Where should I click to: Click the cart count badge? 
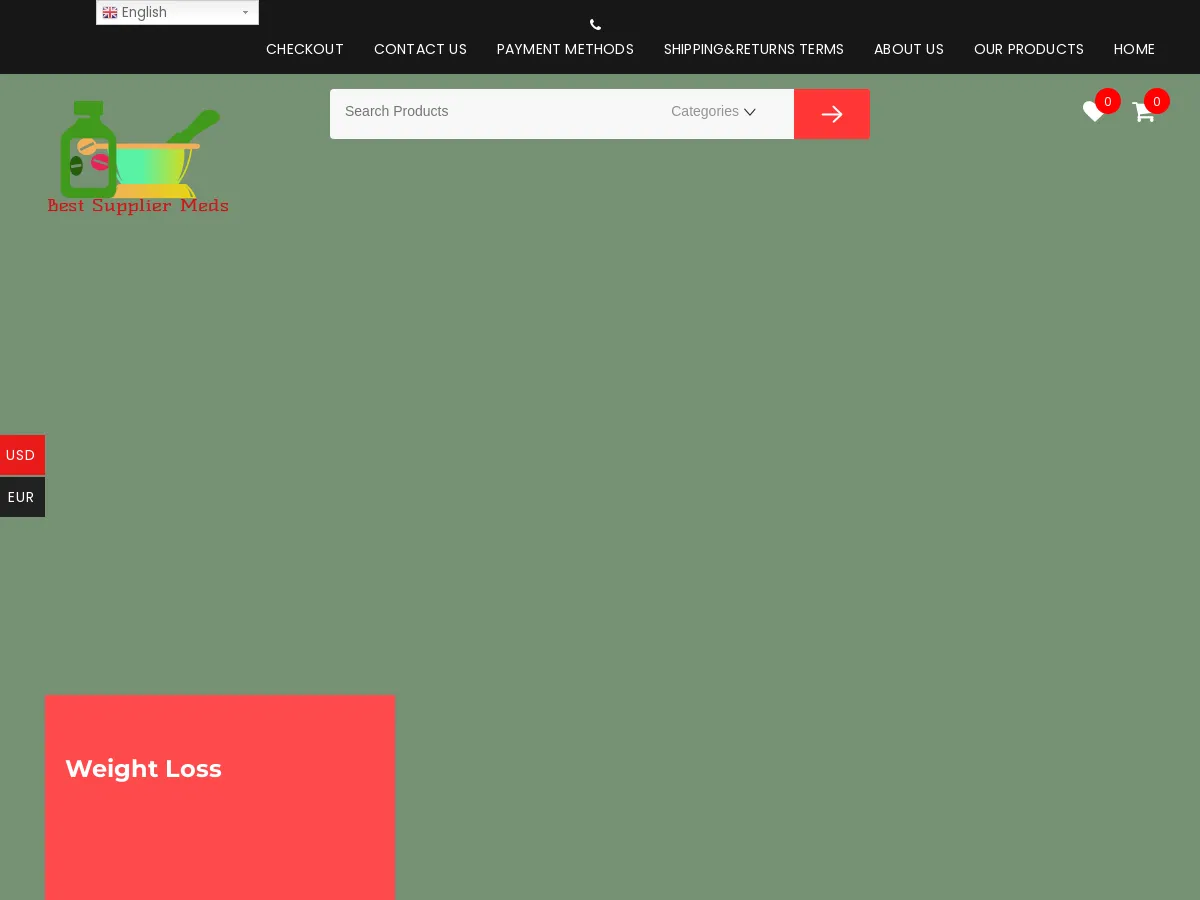click(1156, 101)
